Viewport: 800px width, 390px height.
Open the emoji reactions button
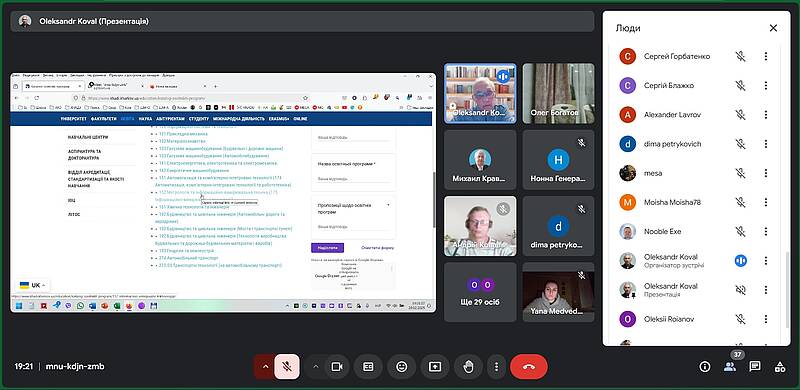402,367
